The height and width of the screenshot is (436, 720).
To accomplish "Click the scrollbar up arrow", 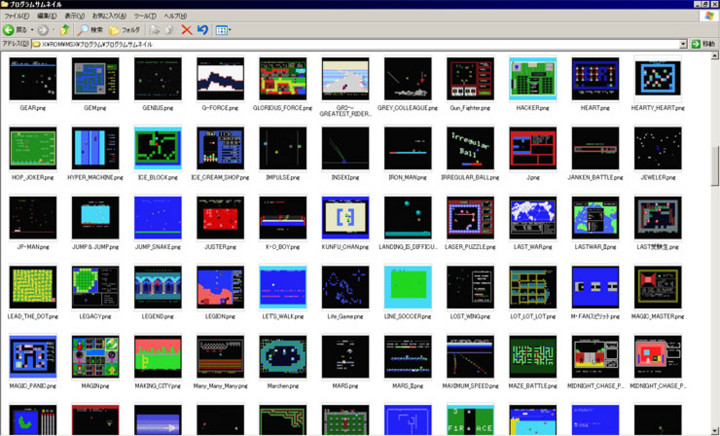I will click(714, 56).
